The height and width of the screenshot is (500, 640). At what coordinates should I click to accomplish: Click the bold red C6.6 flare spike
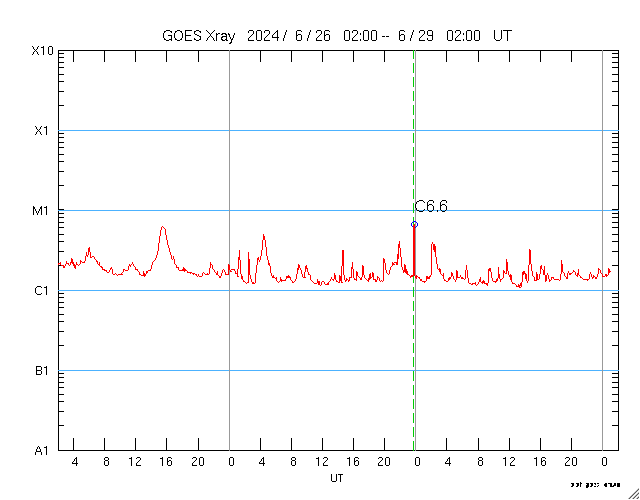(414, 251)
